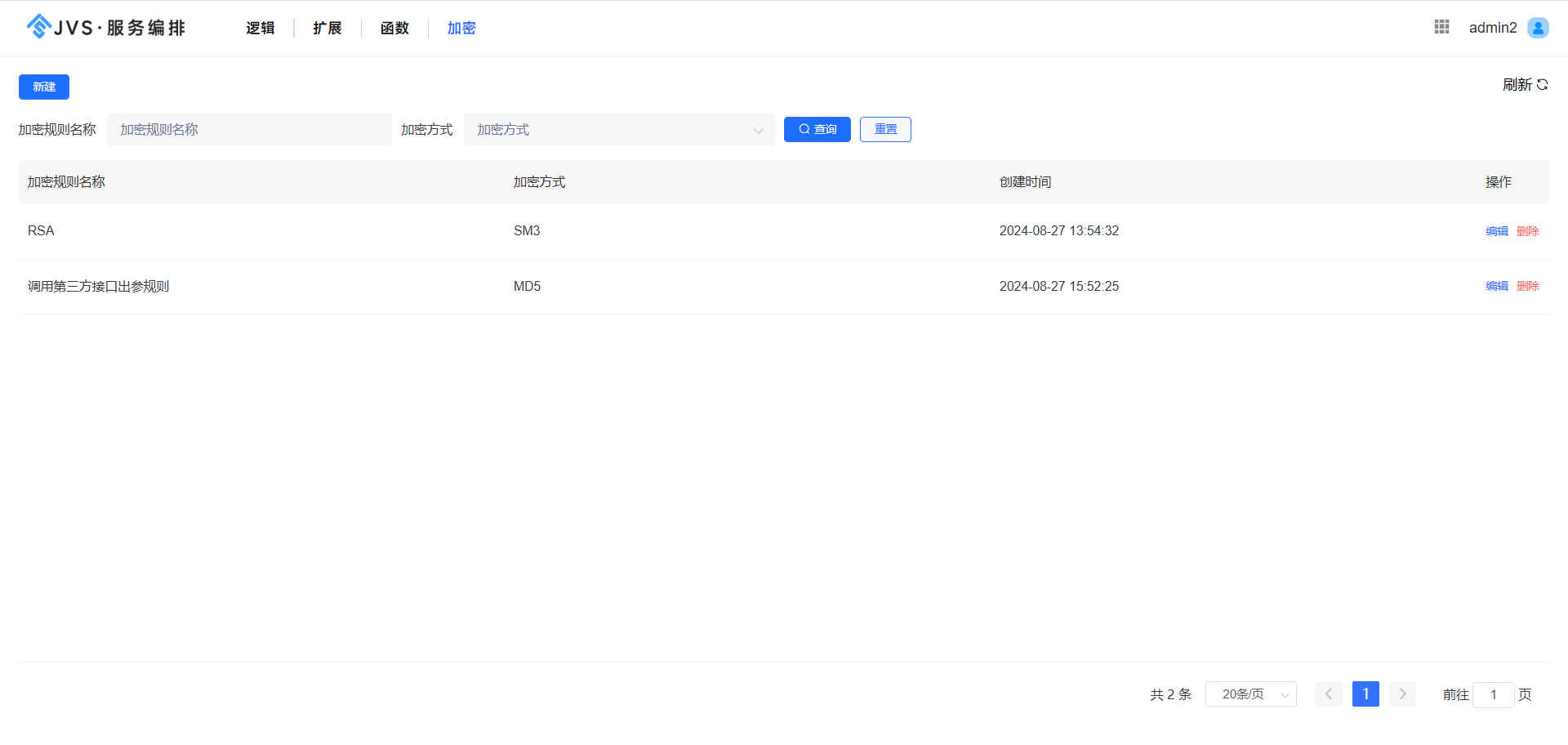The image size is (1568, 745).
Task: Select page 1 in pagination
Action: [x=1365, y=694]
